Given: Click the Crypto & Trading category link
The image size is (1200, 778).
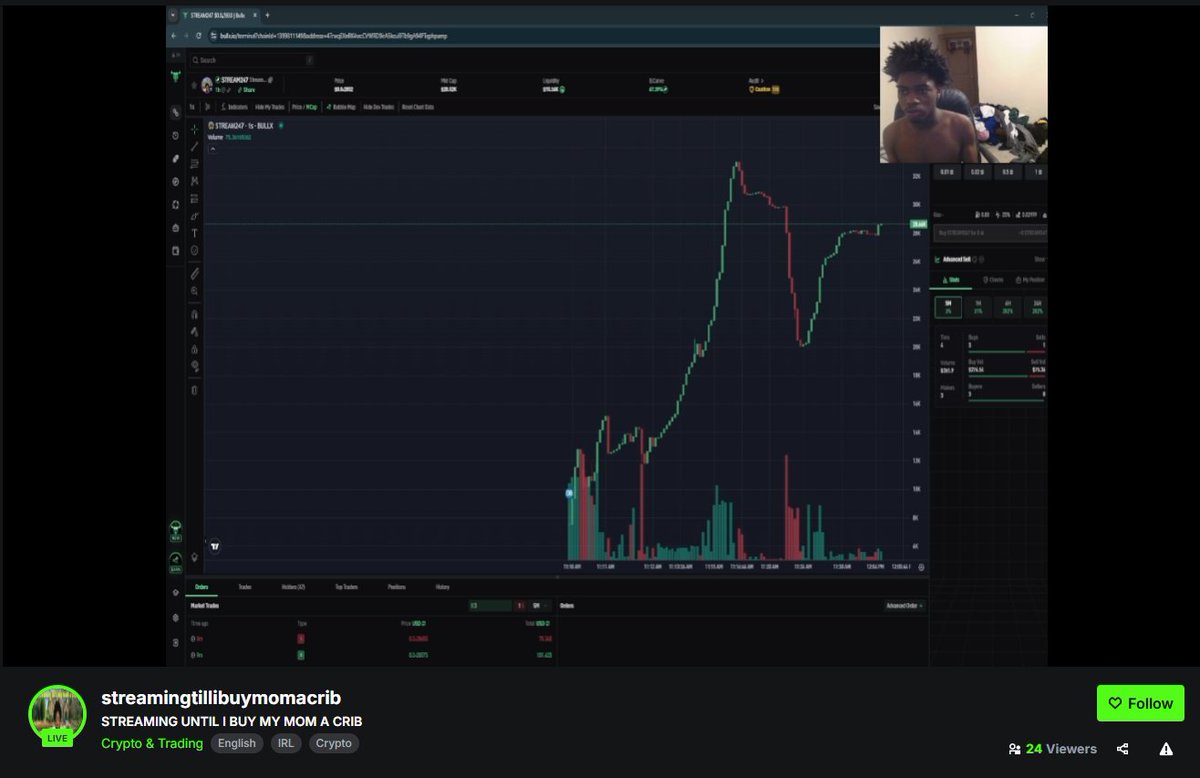Looking at the screenshot, I should tap(152, 743).
